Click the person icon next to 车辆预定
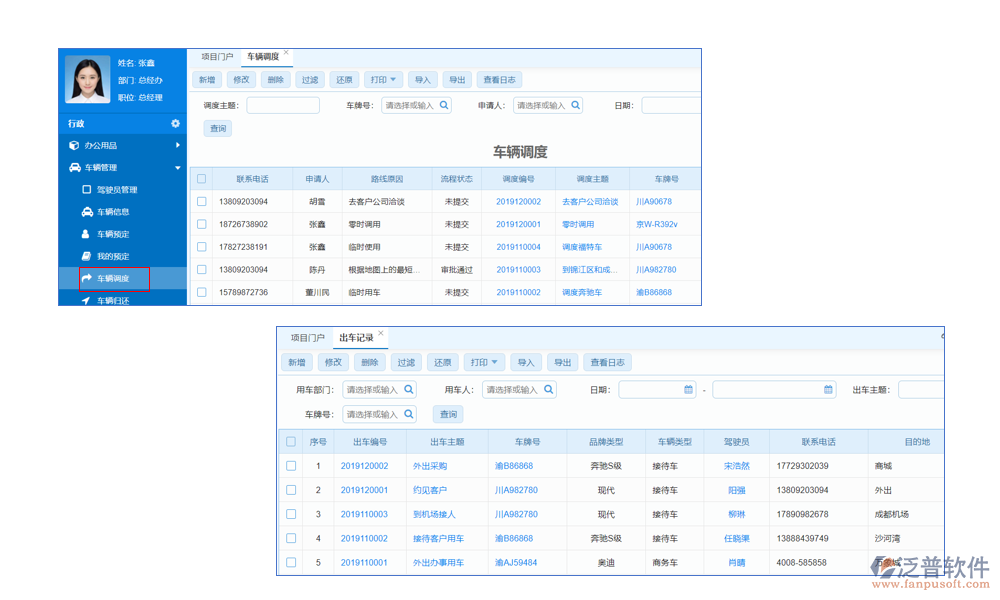1000x600 pixels. click(86, 234)
